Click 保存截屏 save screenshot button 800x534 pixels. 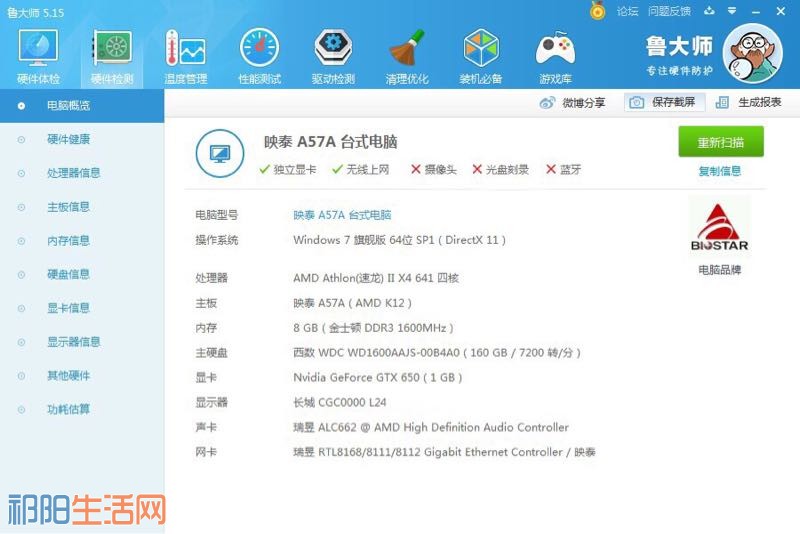click(x=664, y=103)
